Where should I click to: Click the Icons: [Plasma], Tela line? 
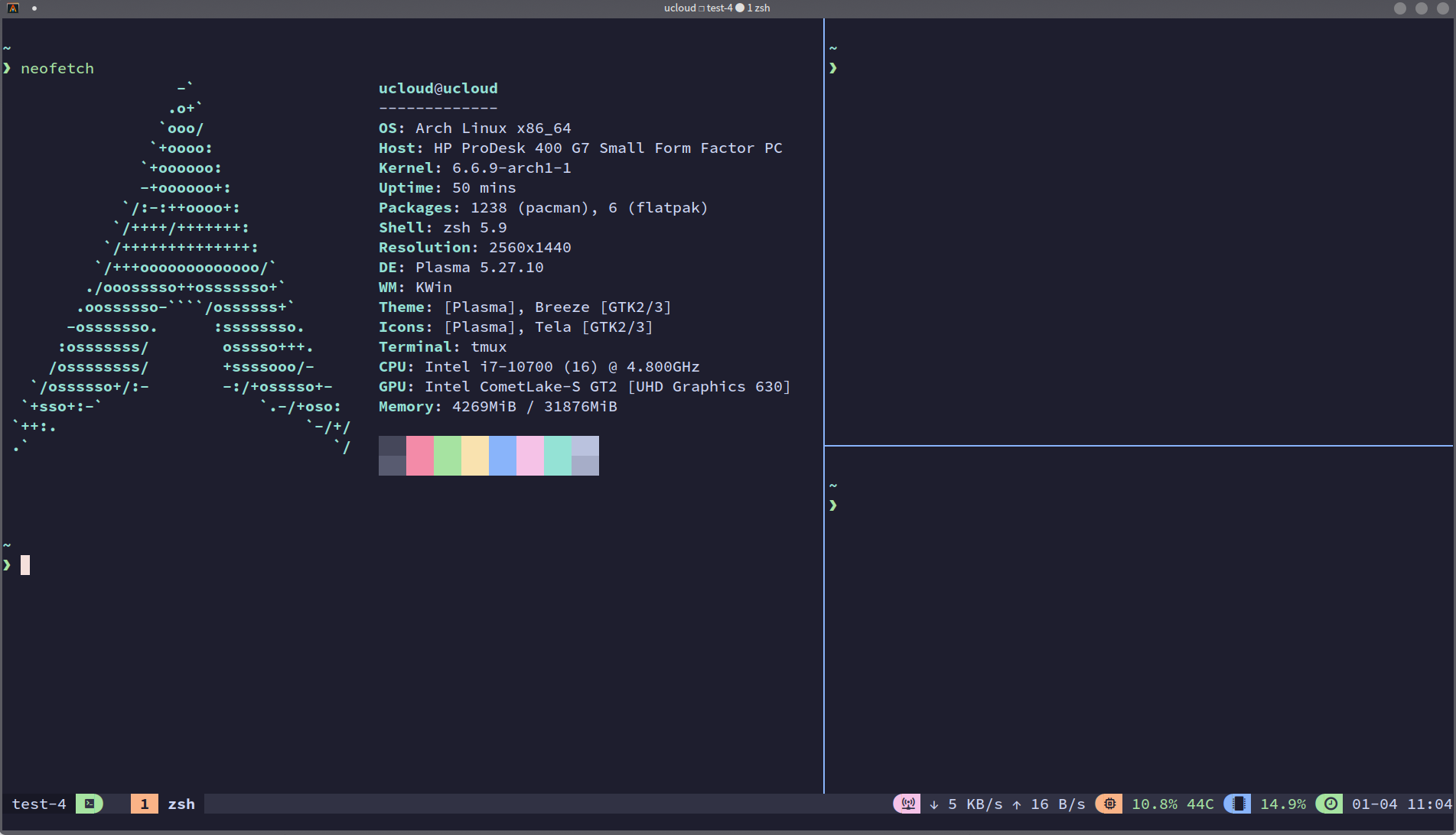[516, 327]
